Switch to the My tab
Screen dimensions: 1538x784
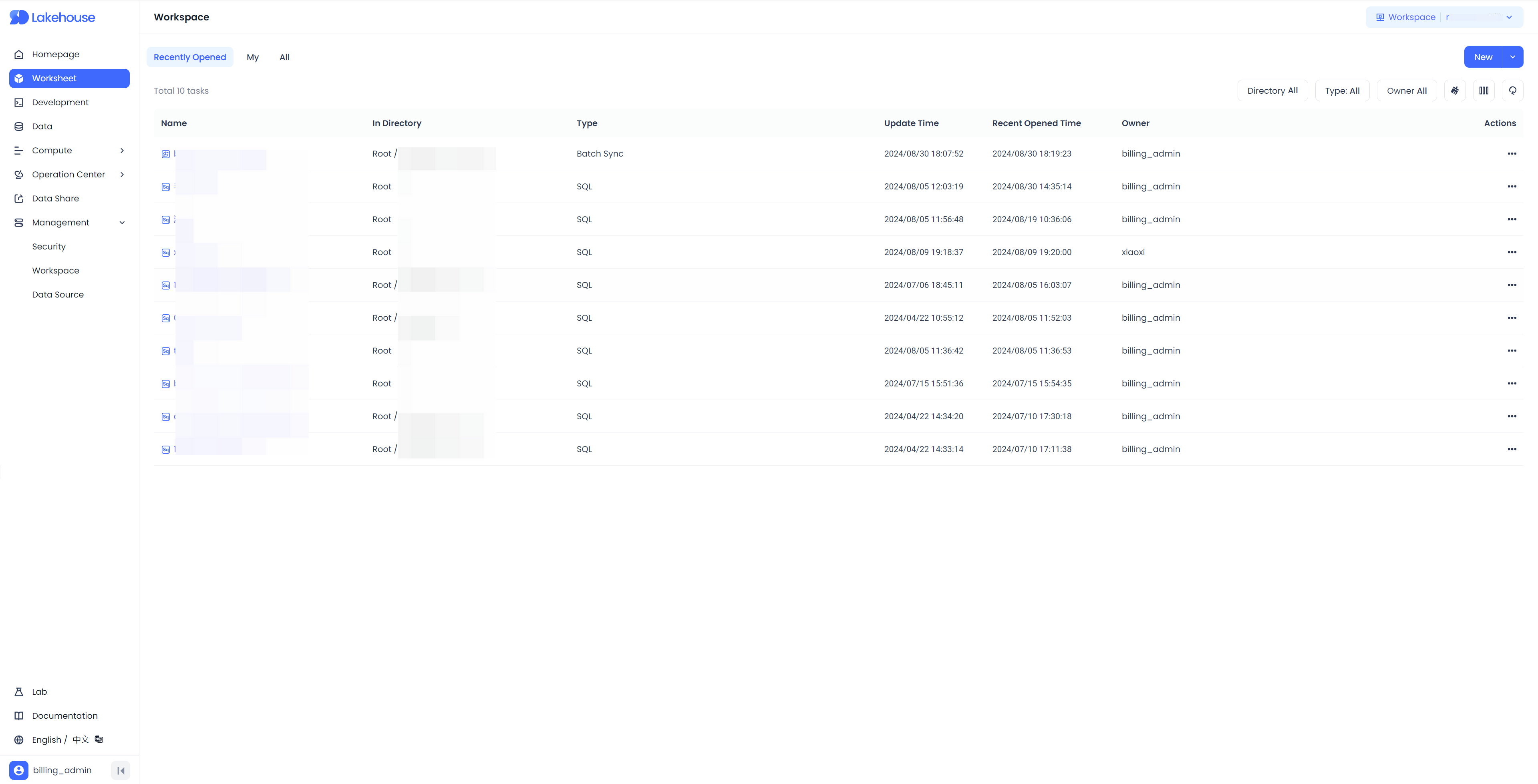pos(253,57)
